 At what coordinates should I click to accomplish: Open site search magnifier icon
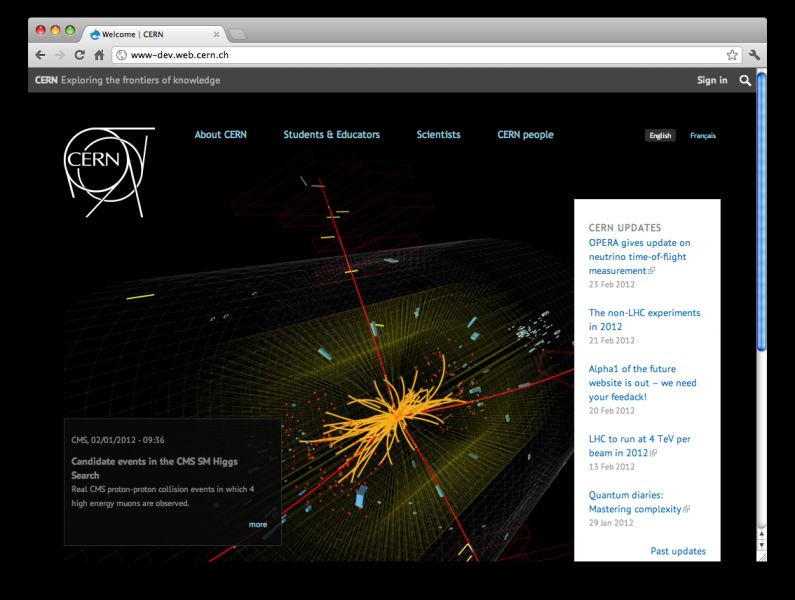click(745, 80)
